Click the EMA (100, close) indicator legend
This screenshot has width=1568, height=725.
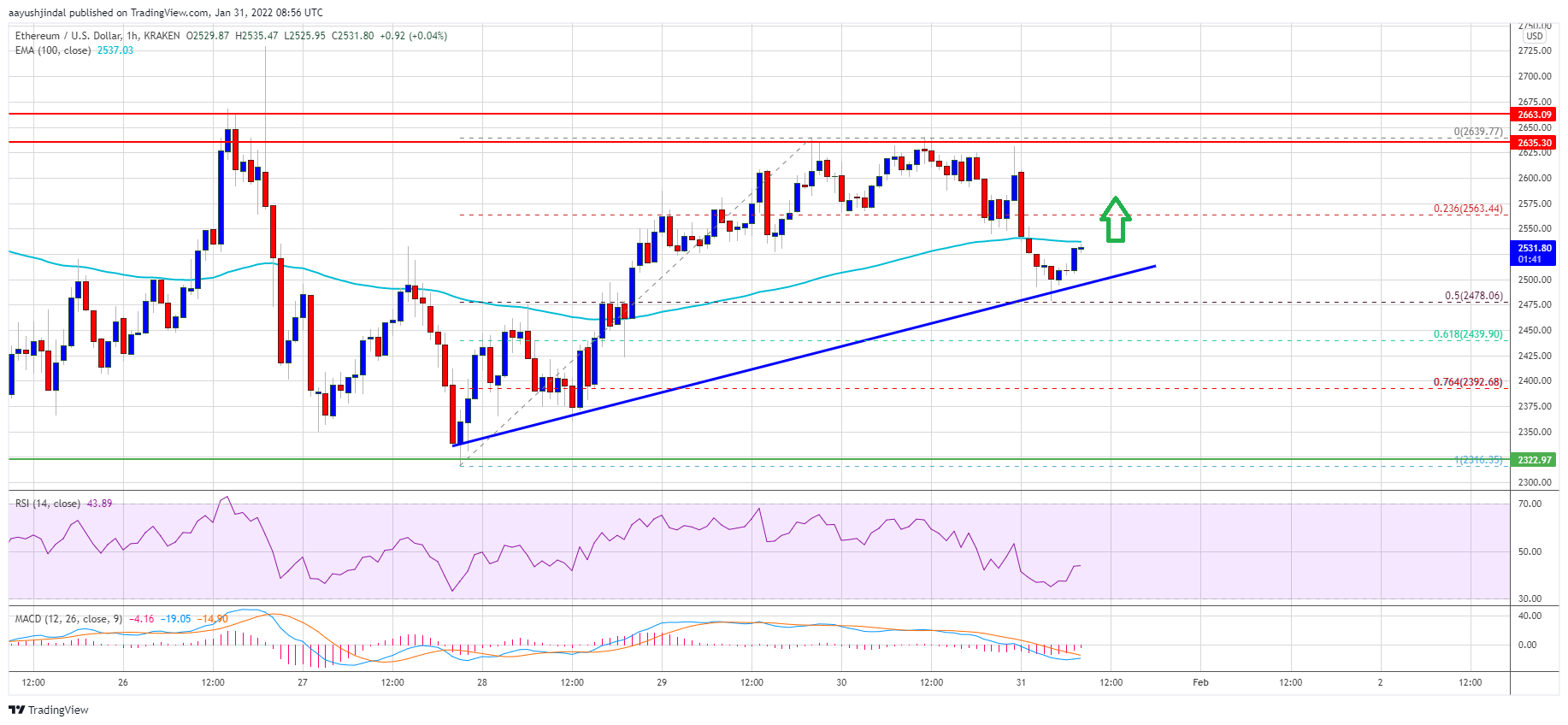52,50
